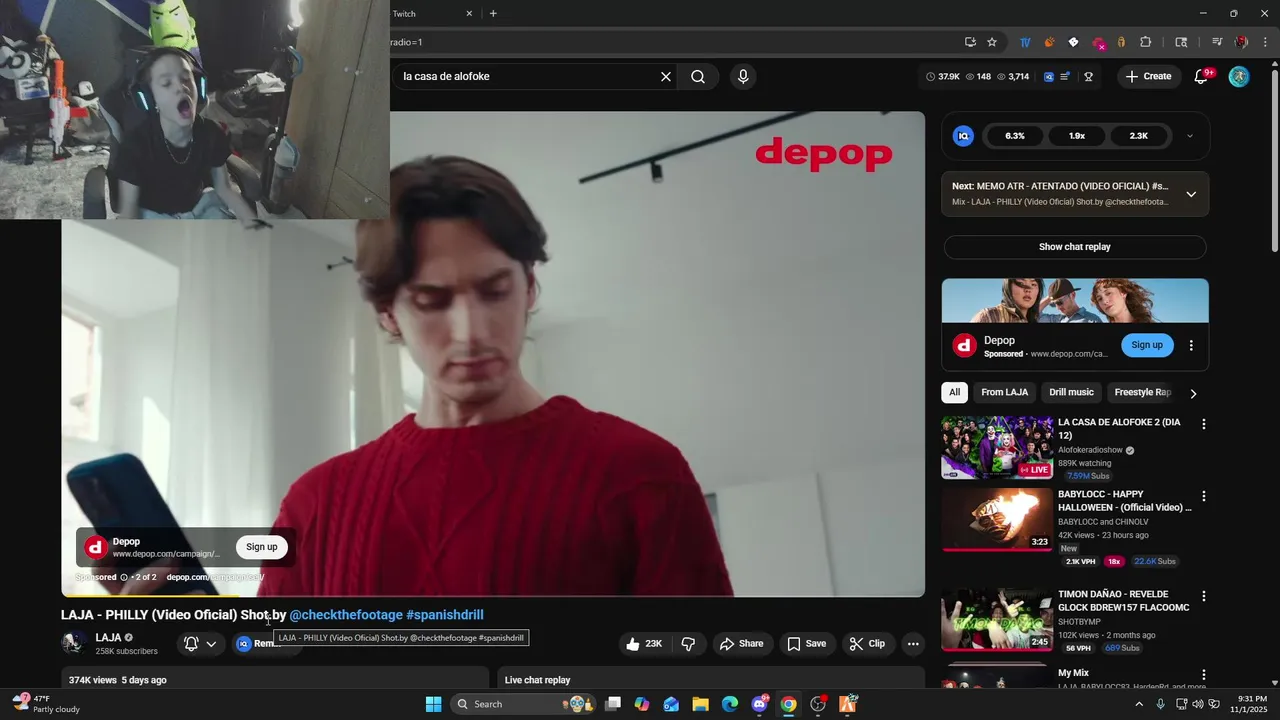Select the From LAJA filter chip
The width and height of the screenshot is (1280, 720).
coord(1004,392)
